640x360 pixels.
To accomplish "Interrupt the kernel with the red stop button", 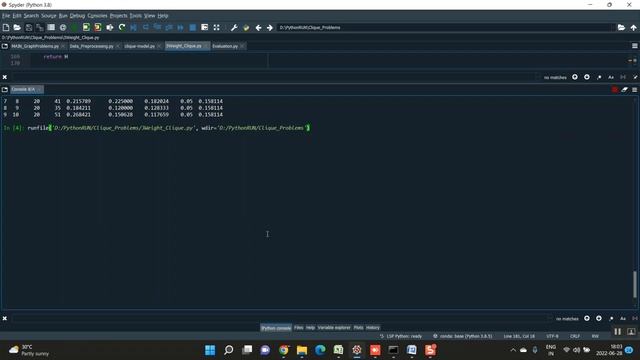I will 614,89.
